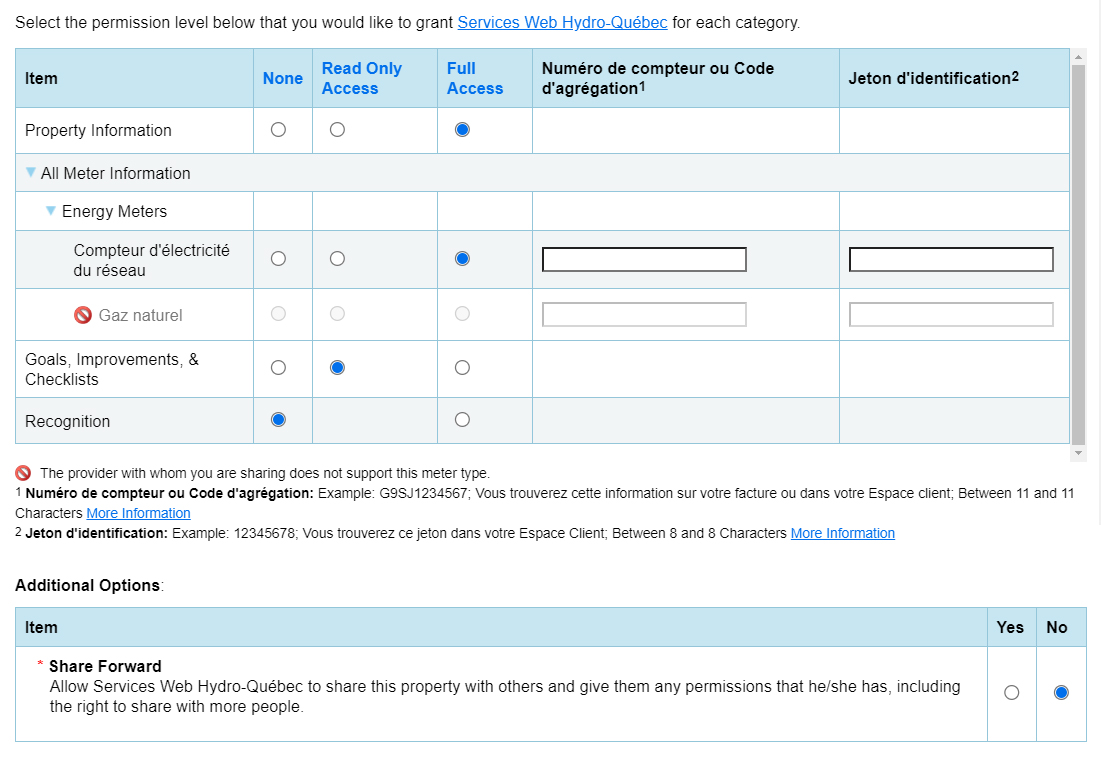
Task: Select No for Share Forward
Action: click(1061, 693)
